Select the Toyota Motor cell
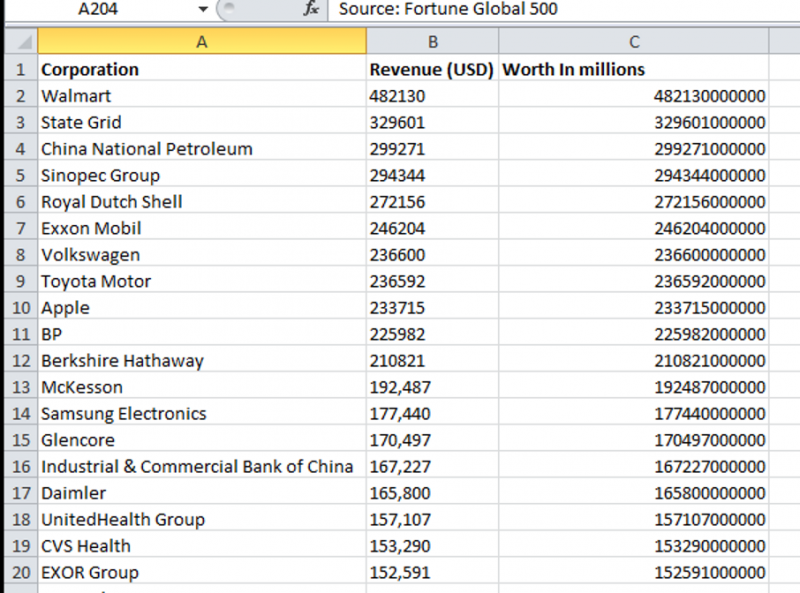This screenshot has width=800, height=593. [x=202, y=281]
